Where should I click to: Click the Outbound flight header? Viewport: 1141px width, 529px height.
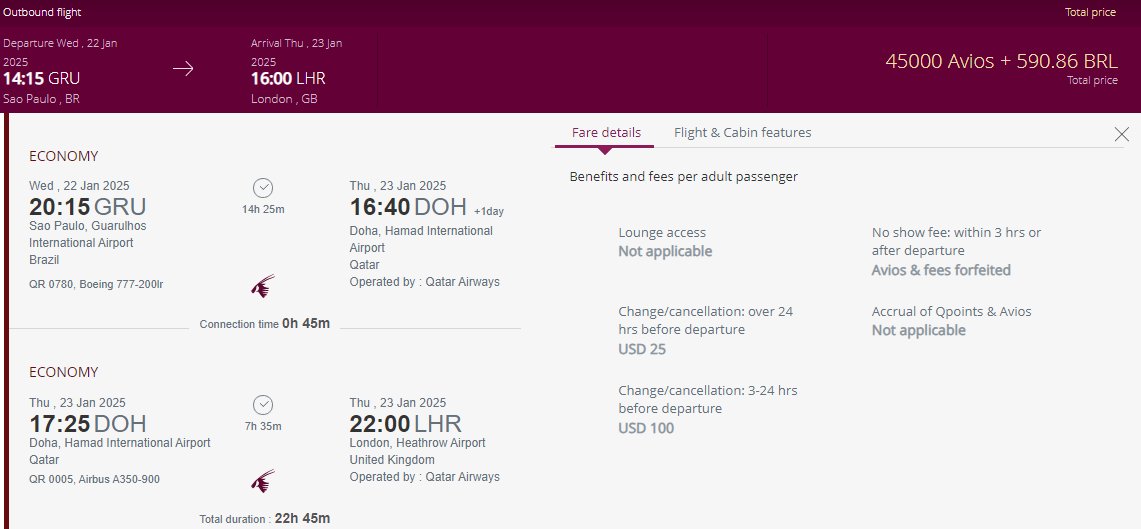pyautogui.click(x=42, y=12)
